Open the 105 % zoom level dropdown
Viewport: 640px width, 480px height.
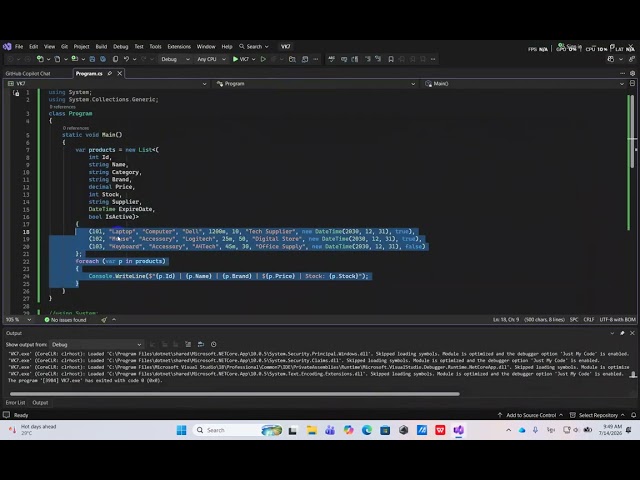tap(18, 320)
